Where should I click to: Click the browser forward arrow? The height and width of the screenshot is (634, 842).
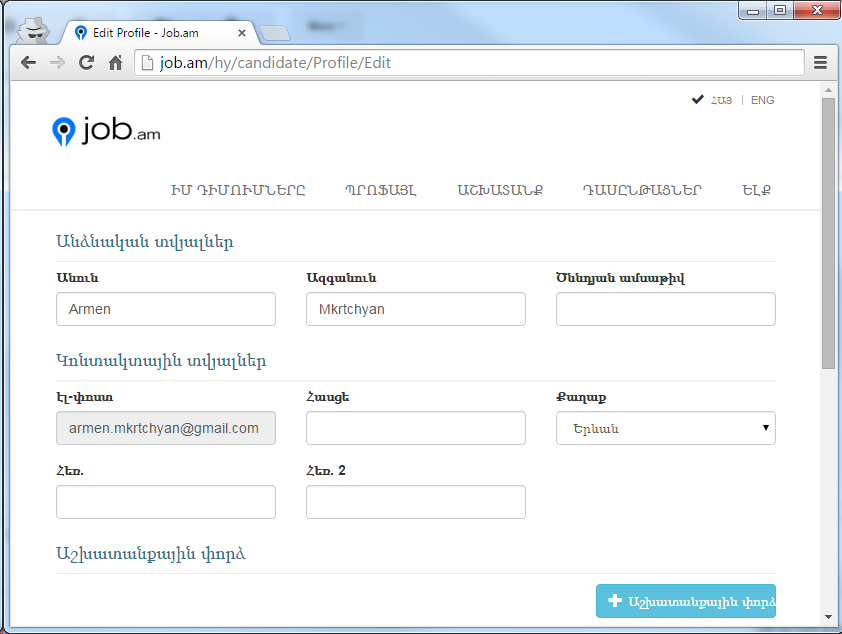point(57,63)
